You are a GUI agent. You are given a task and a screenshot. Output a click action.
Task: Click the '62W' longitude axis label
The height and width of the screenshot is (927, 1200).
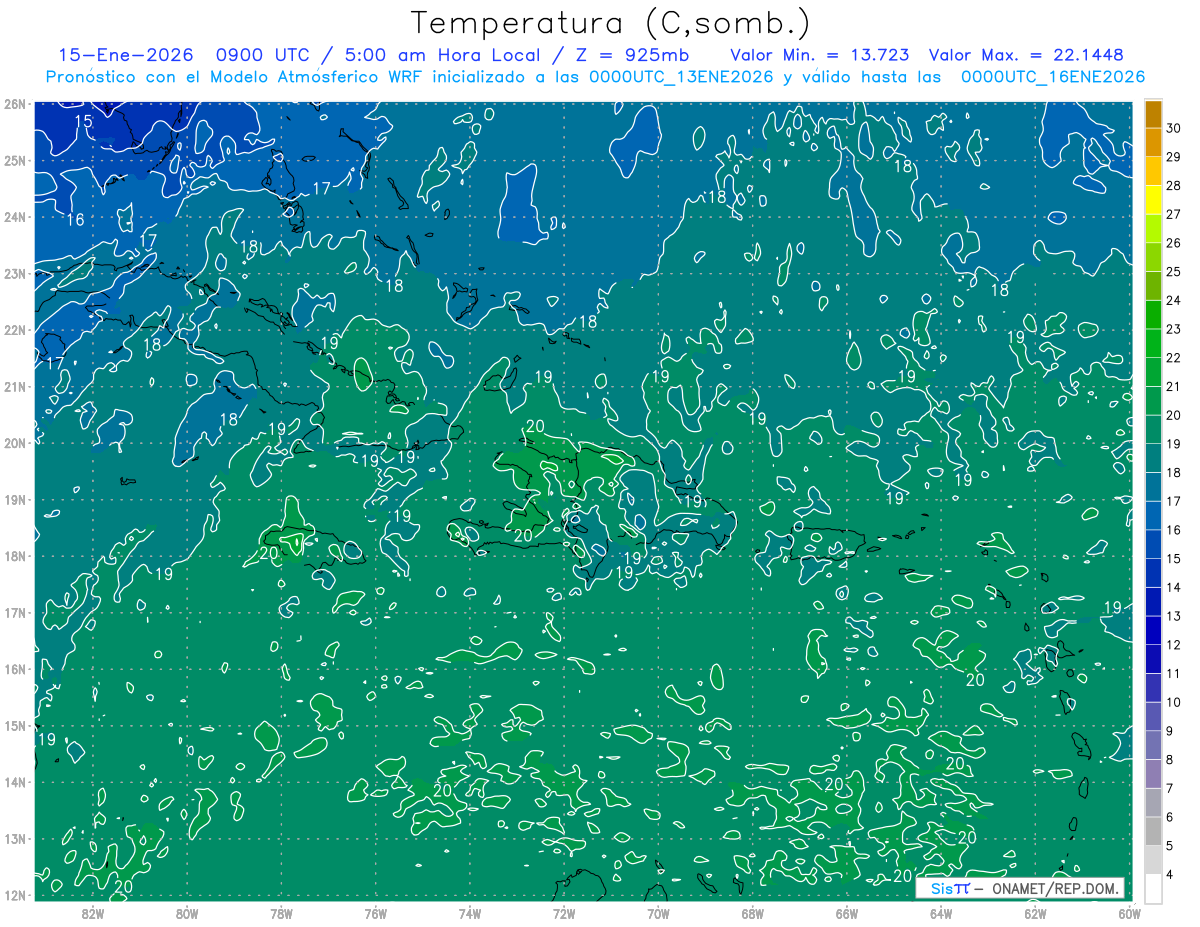point(1035,913)
